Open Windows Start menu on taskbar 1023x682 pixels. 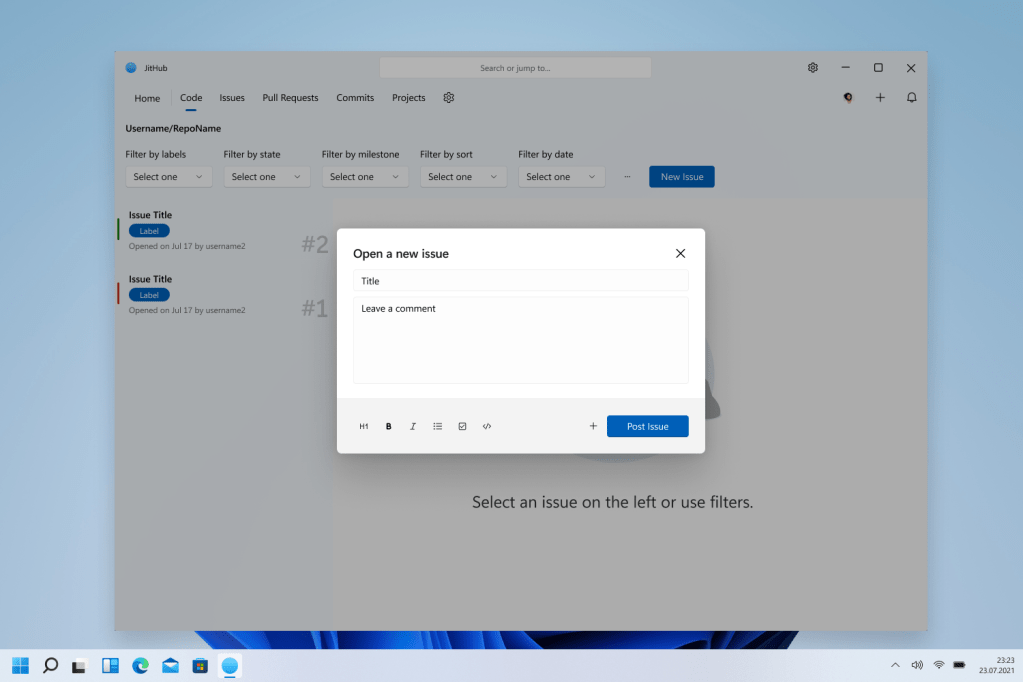[20, 665]
